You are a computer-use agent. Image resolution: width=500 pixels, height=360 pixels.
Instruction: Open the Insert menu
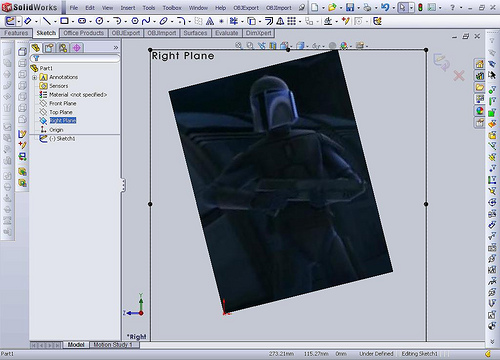click(128, 8)
